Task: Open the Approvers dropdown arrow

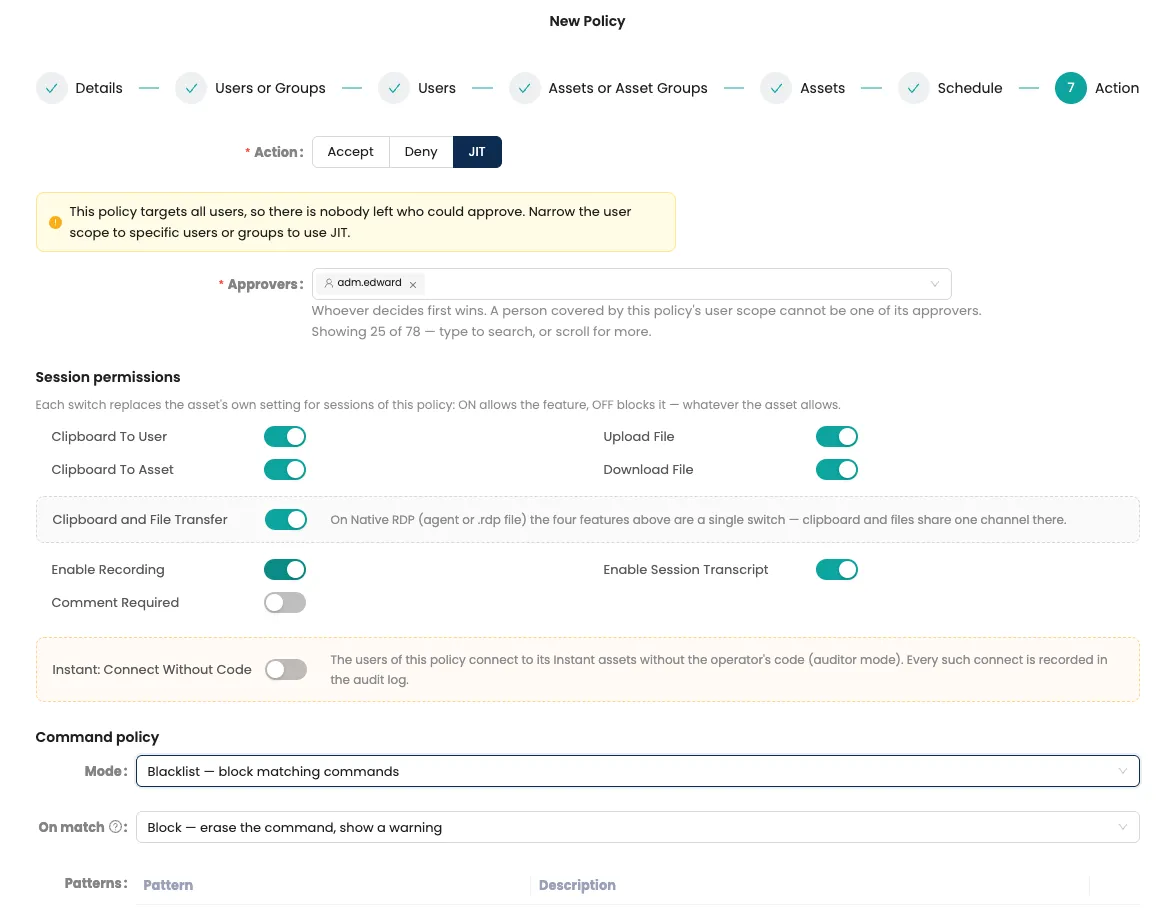Action: point(934,284)
